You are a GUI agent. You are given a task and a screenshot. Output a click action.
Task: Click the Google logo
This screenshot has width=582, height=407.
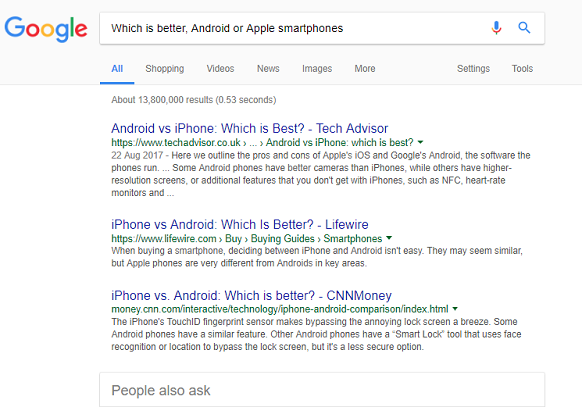pos(46,28)
